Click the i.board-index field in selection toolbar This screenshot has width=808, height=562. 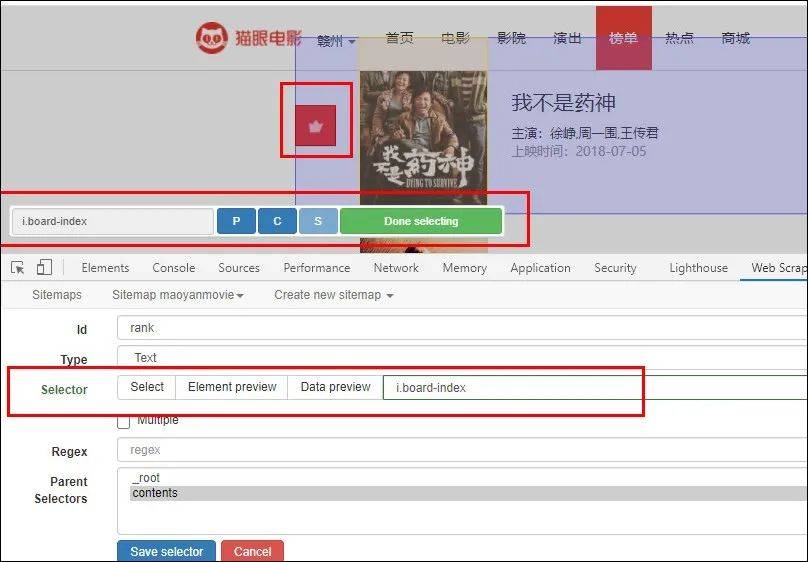tap(112, 221)
